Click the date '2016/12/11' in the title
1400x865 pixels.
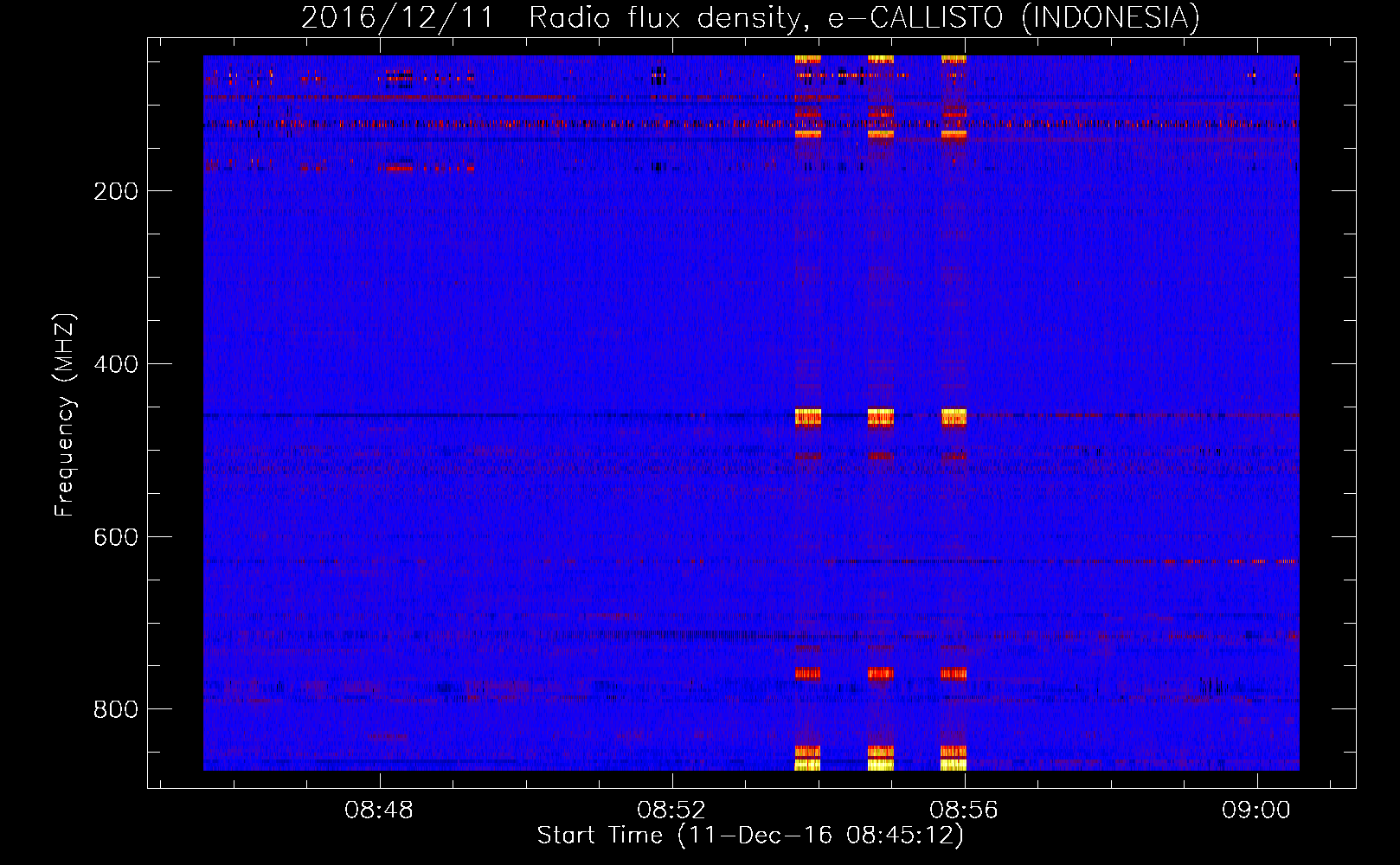397,18
